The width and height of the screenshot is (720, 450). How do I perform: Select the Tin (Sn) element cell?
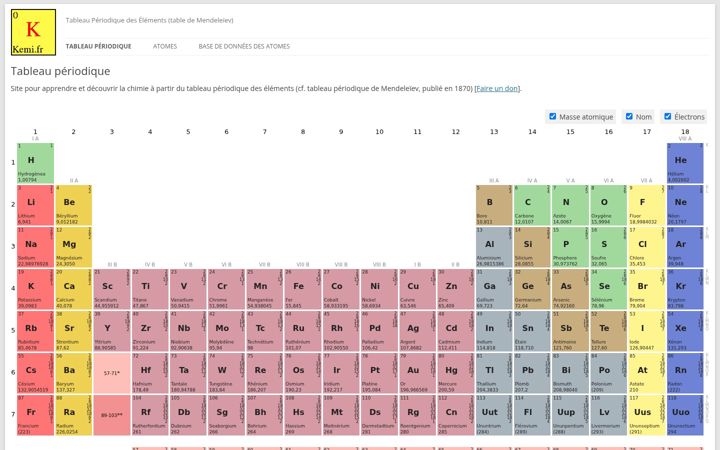pos(532,331)
